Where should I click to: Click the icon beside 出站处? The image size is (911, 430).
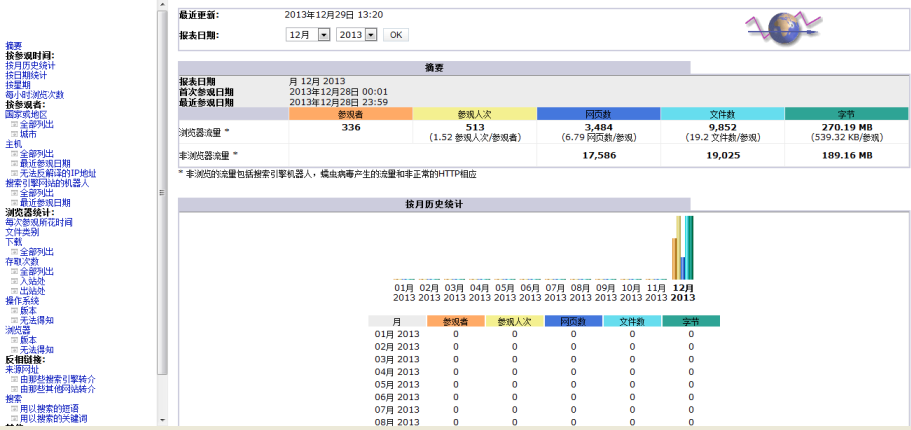point(14,291)
